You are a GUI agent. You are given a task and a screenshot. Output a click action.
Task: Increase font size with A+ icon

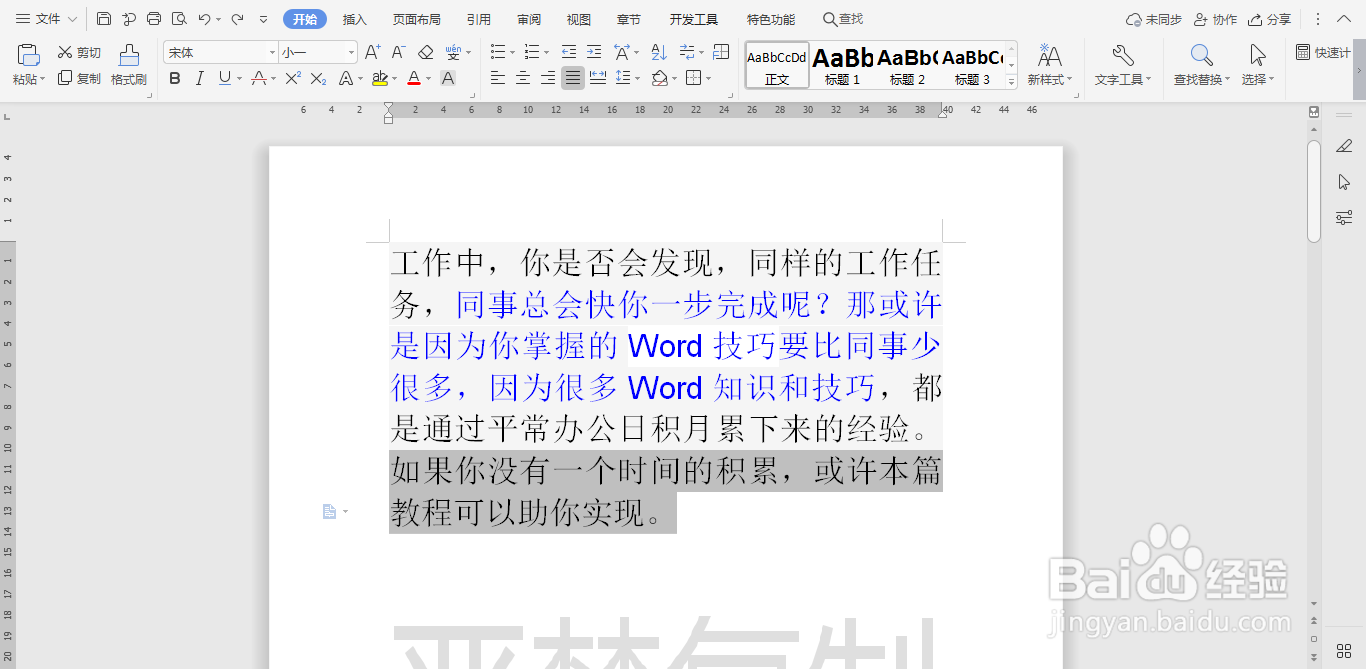372,52
